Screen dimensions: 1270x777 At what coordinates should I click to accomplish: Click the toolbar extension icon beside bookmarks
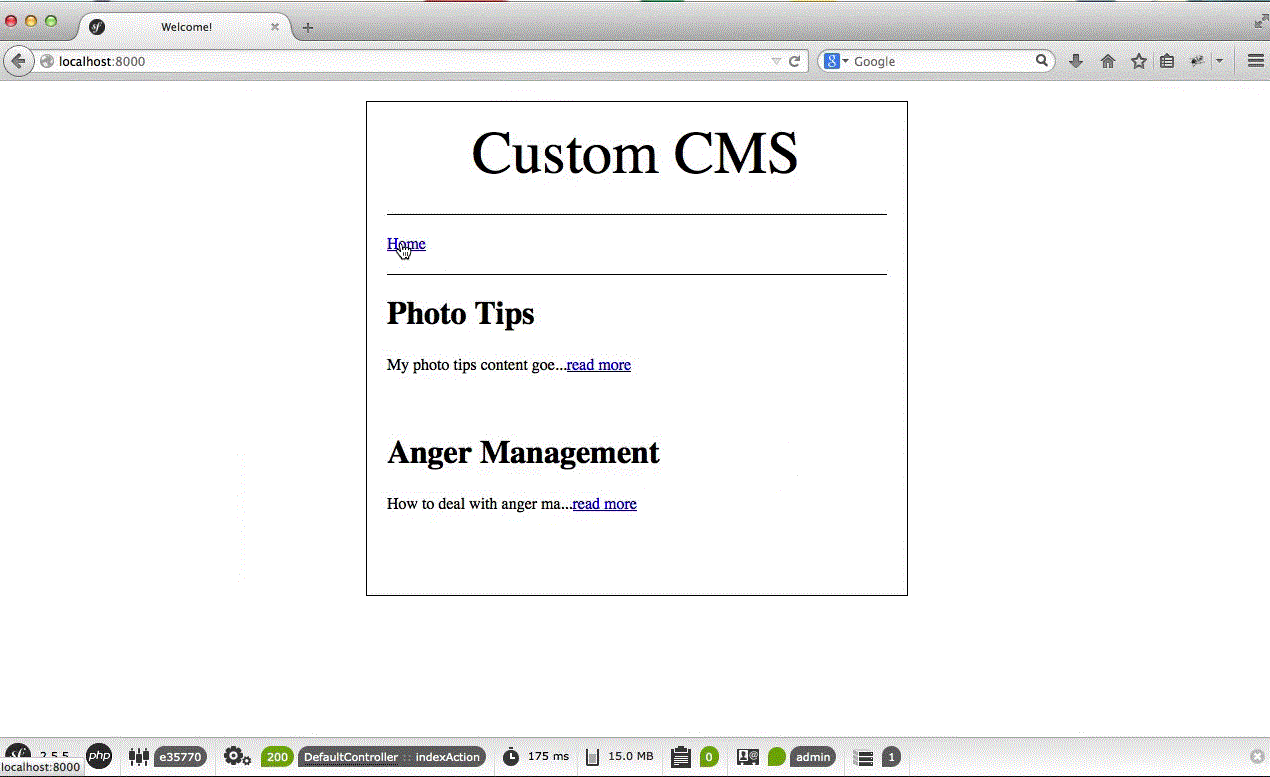[x=1197, y=61]
